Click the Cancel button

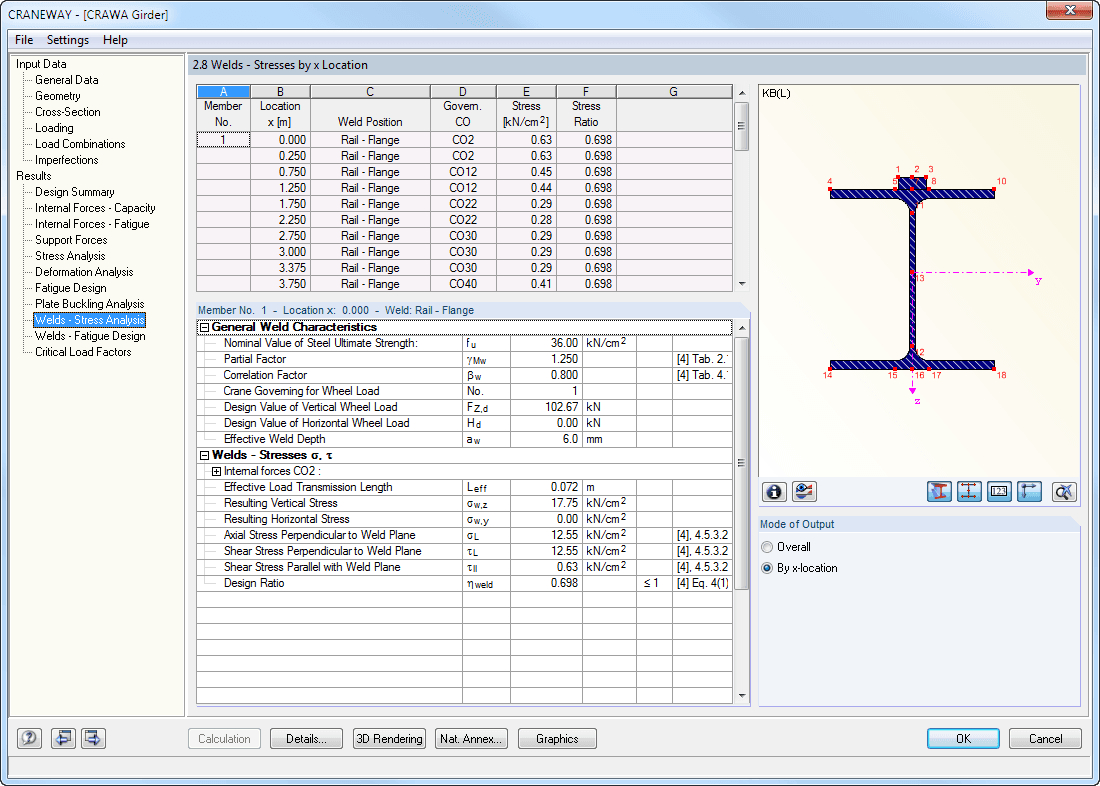pyautogui.click(x=1045, y=738)
